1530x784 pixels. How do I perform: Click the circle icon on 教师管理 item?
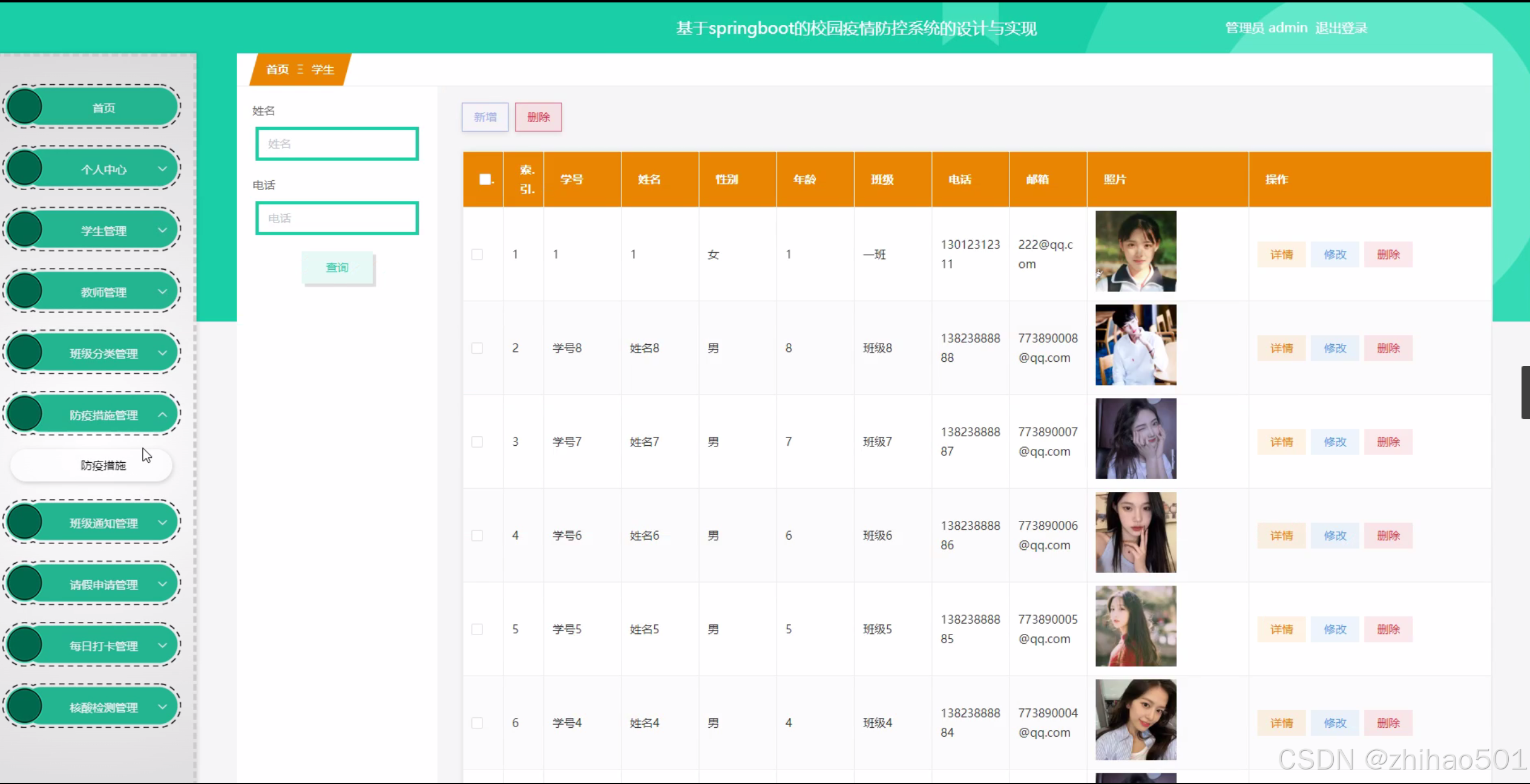tap(25, 292)
